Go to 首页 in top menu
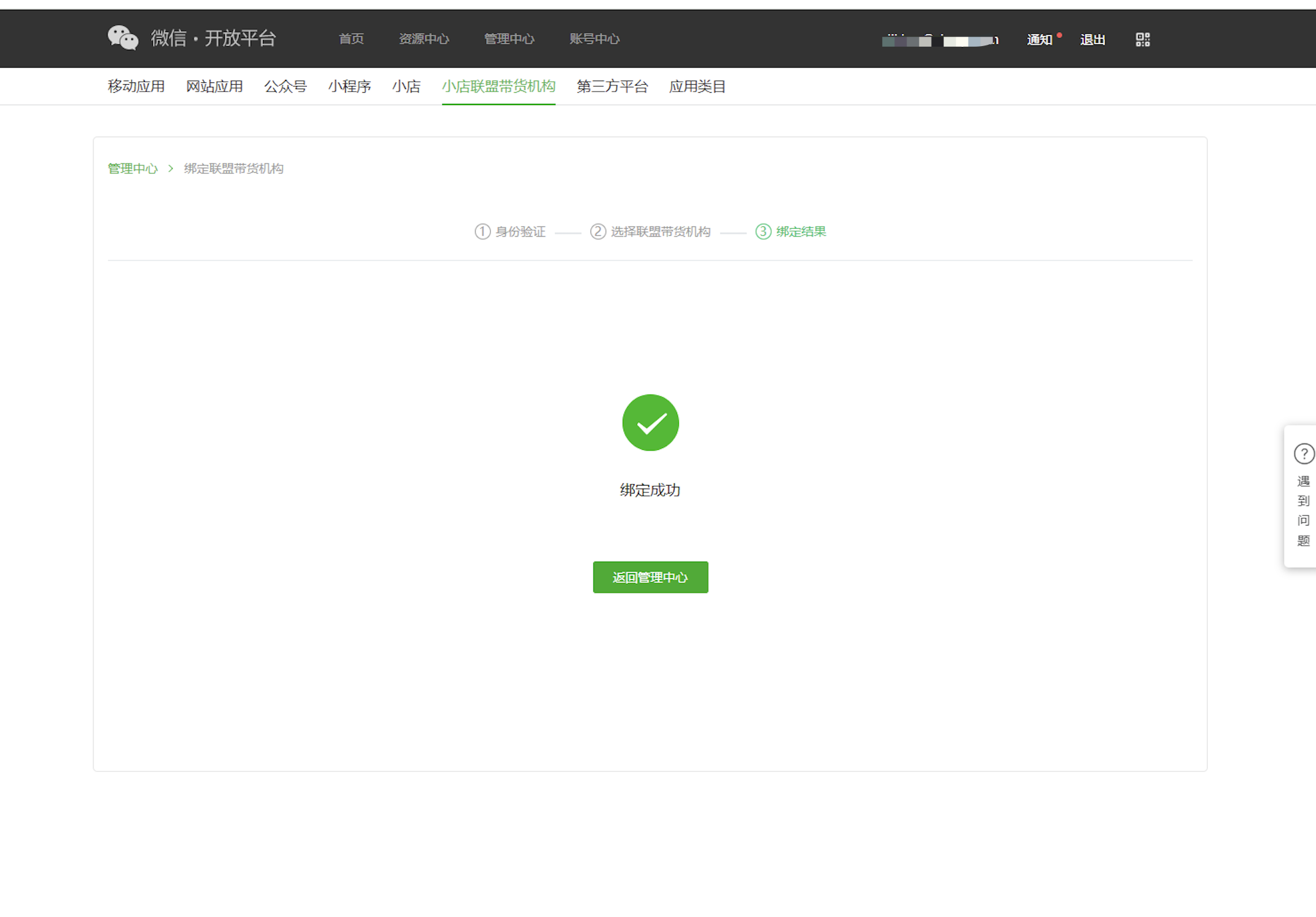Screen dimensions: 1316x917 pyautogui.click(x=351, y=39)
